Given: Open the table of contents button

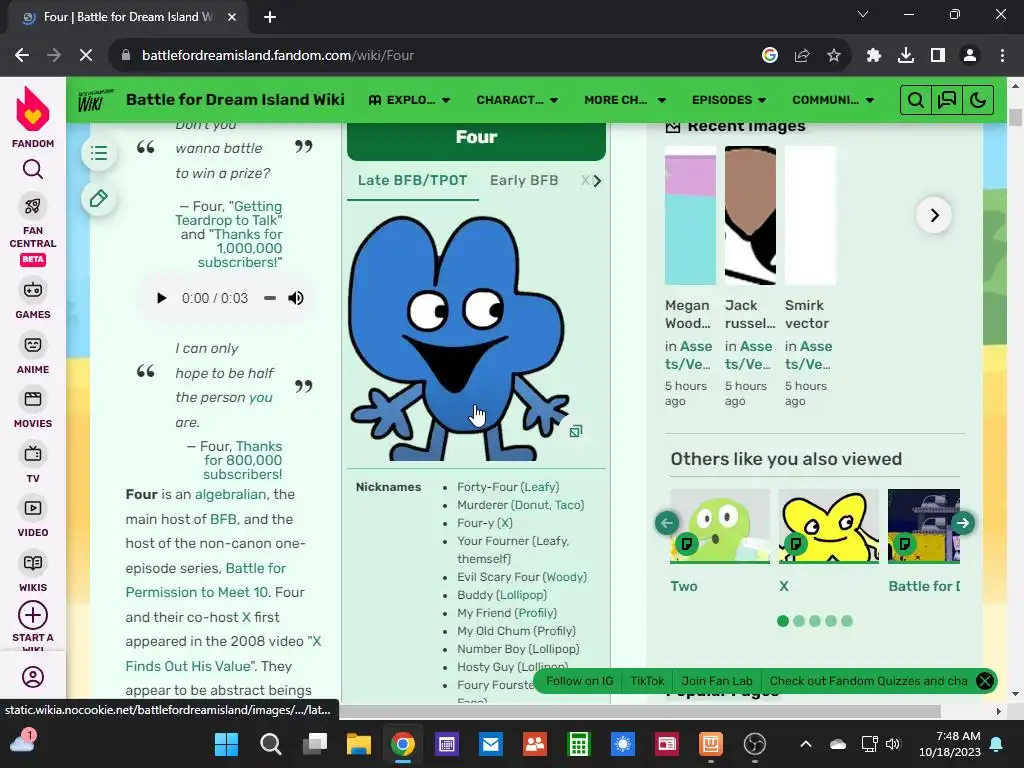Looking at the screenshot, I should pos(99,153).
